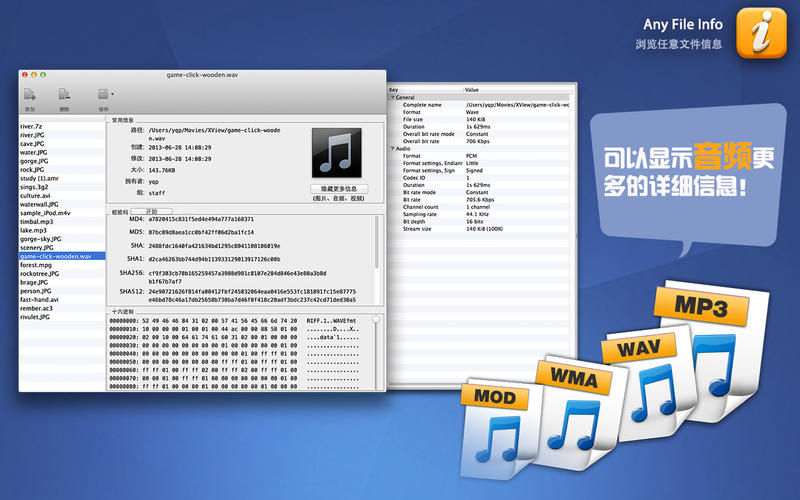The width and height of the screenshot is (800, 500).
Task: Click the group value staff
Action: (x=157, y=193)
